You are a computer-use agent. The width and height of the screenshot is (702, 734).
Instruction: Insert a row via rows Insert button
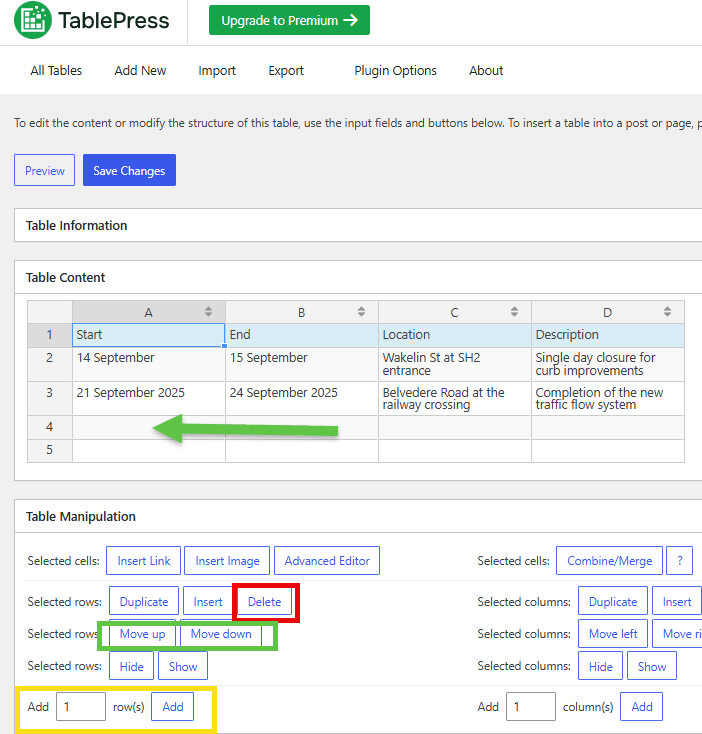pos(208,601)
